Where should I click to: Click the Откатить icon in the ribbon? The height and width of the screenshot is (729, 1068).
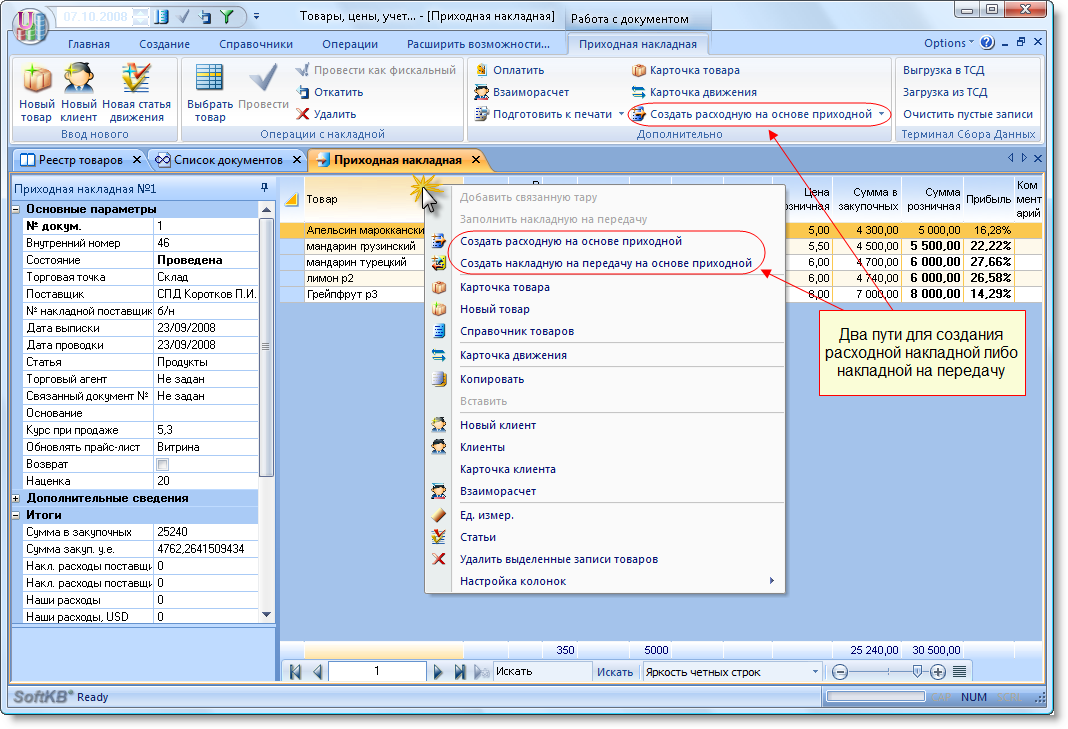303,92
